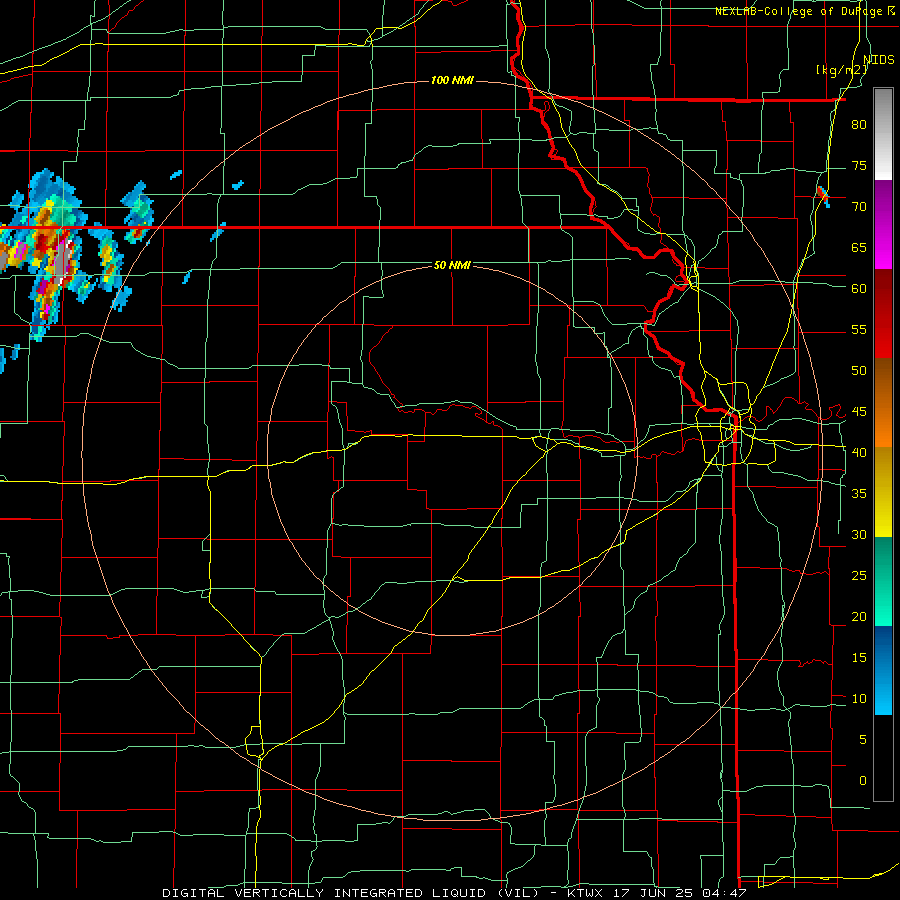The image size is (900, 900).
Task: Click the scale value 45
Action: (x=859, y=412)
